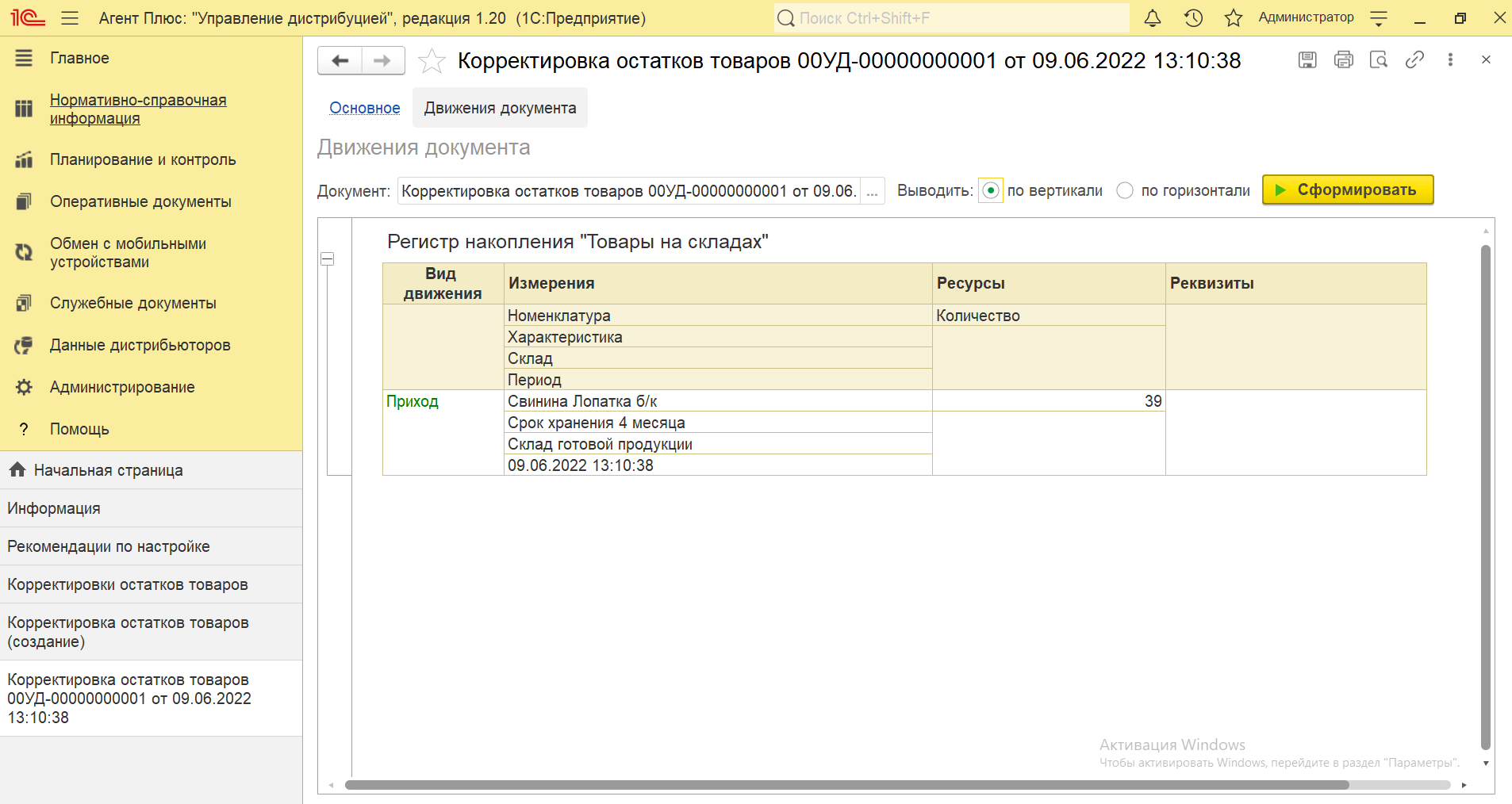This screenshot has height=804, width=1512.
Task: Click the 1C logo icon
Action: point(27,17)
